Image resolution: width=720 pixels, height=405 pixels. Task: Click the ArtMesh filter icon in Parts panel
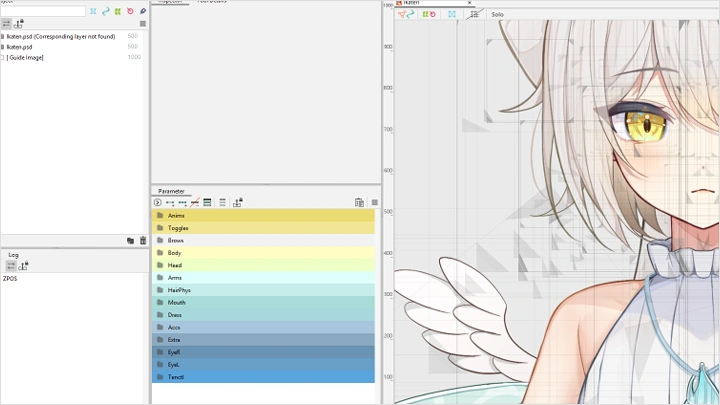coord(93,11)
